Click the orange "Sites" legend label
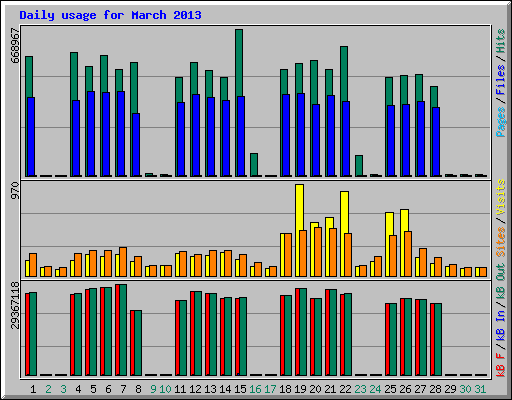Screen dimensions: 512x400 coord(500,242)
